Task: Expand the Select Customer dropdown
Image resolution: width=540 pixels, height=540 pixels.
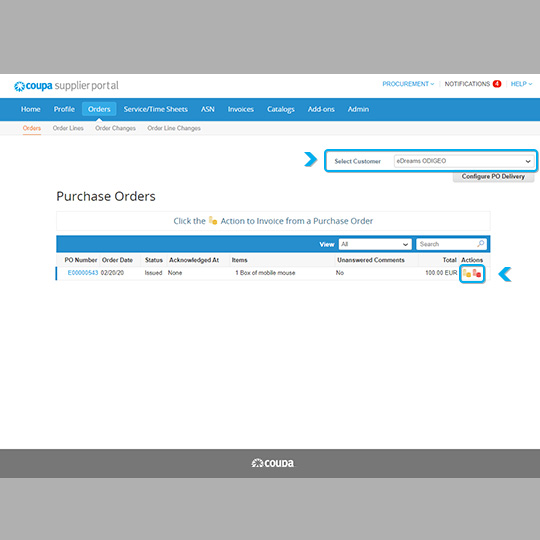Action: (x=464, y=161)
